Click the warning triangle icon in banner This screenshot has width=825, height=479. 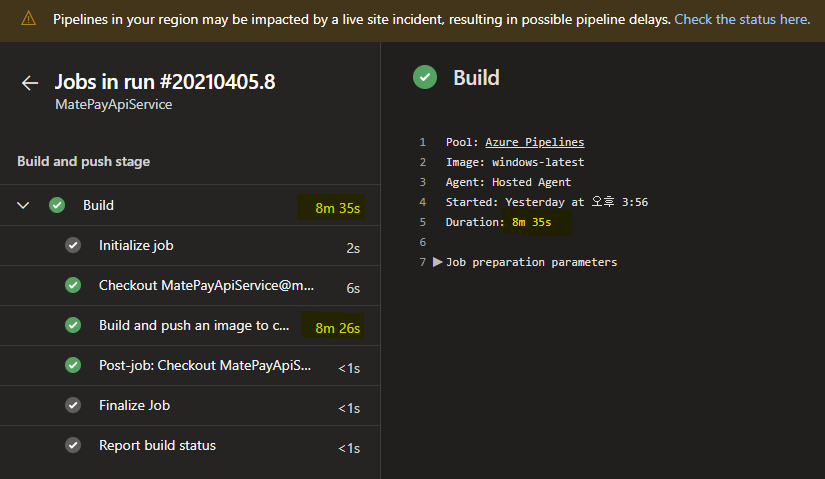tap(28, 19)
